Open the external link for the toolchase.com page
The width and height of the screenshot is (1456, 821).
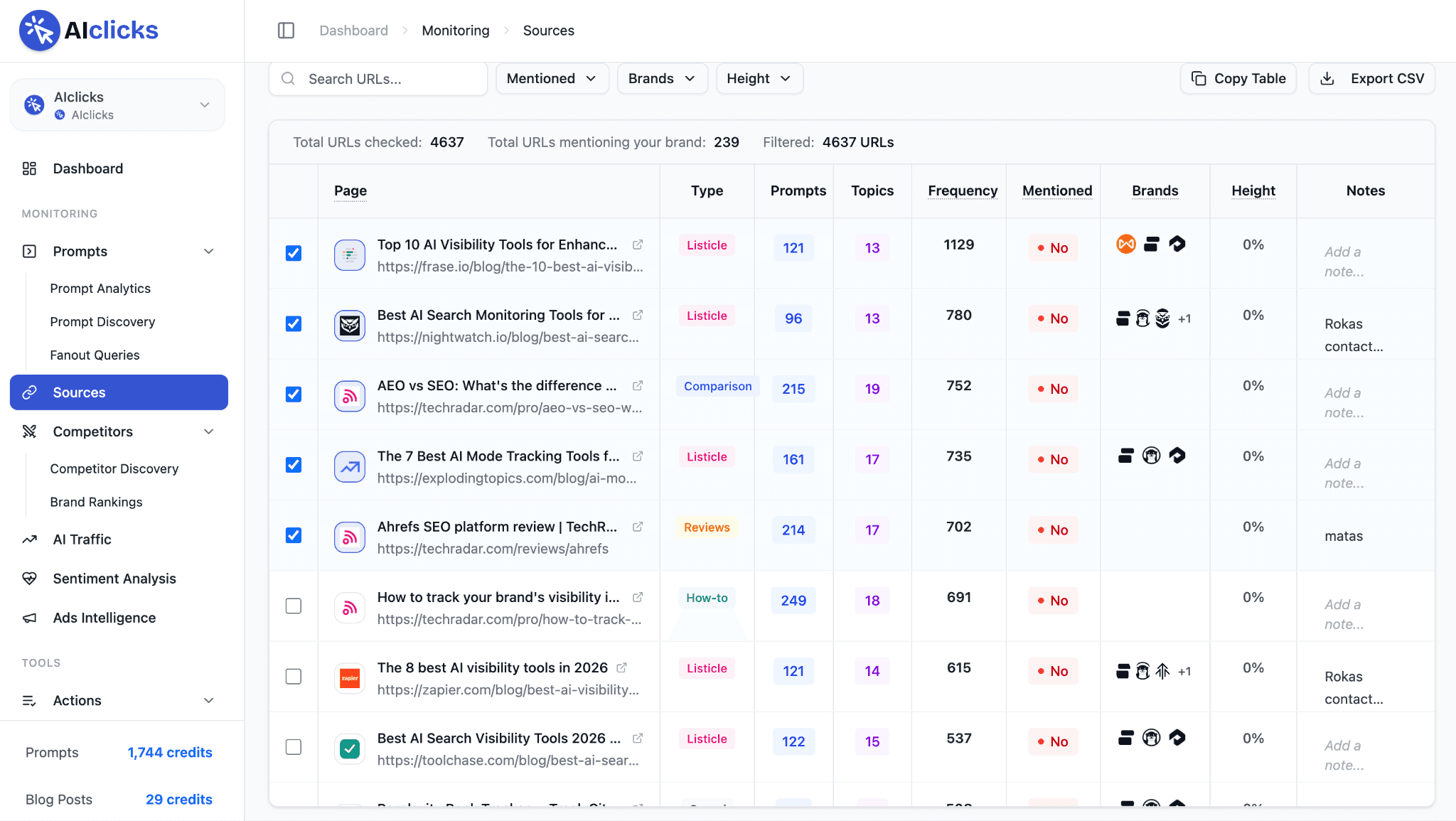click(x=638, y=739)
